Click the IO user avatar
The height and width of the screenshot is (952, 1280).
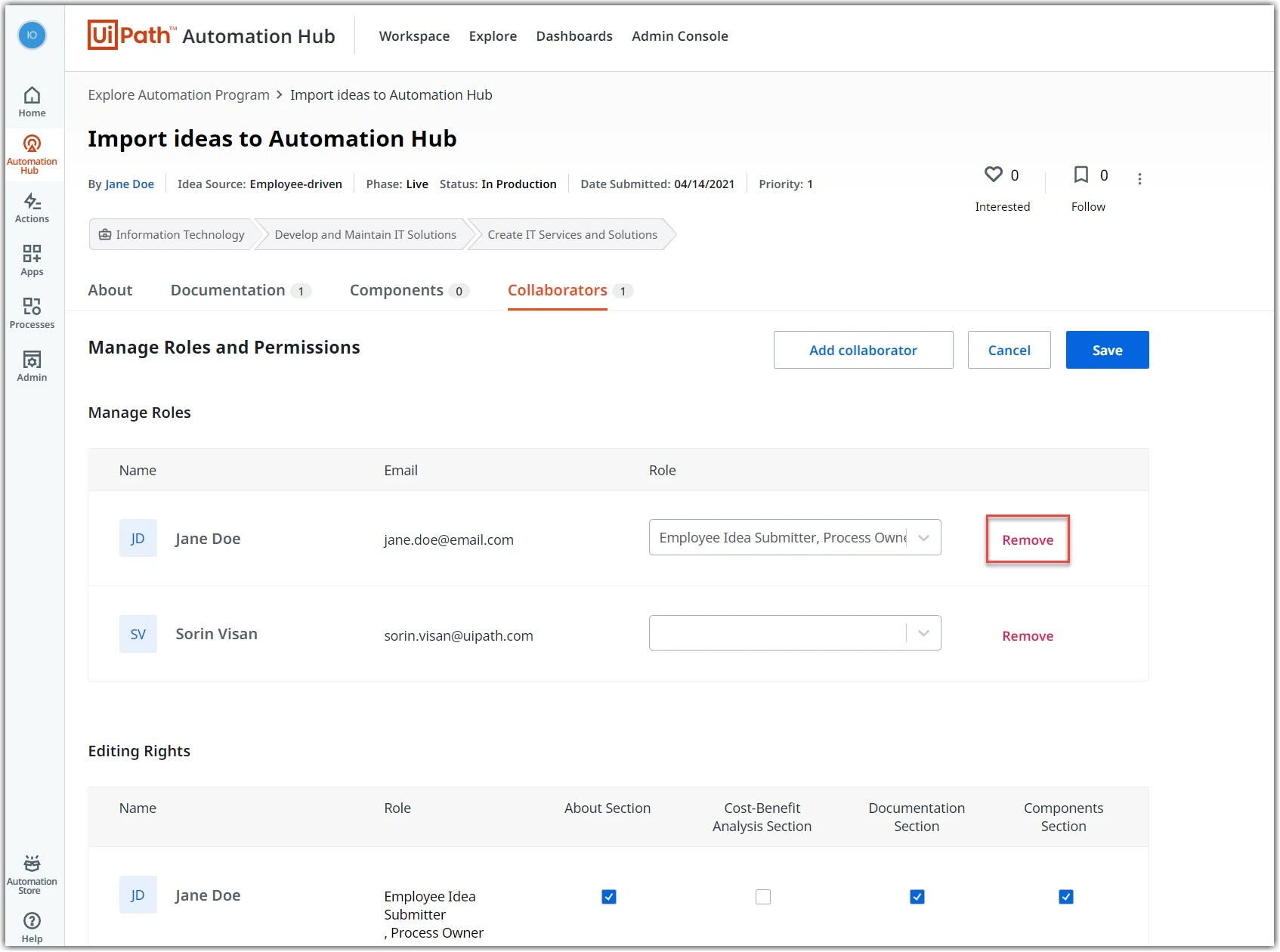pyautogui.click(x=32, y=35)
